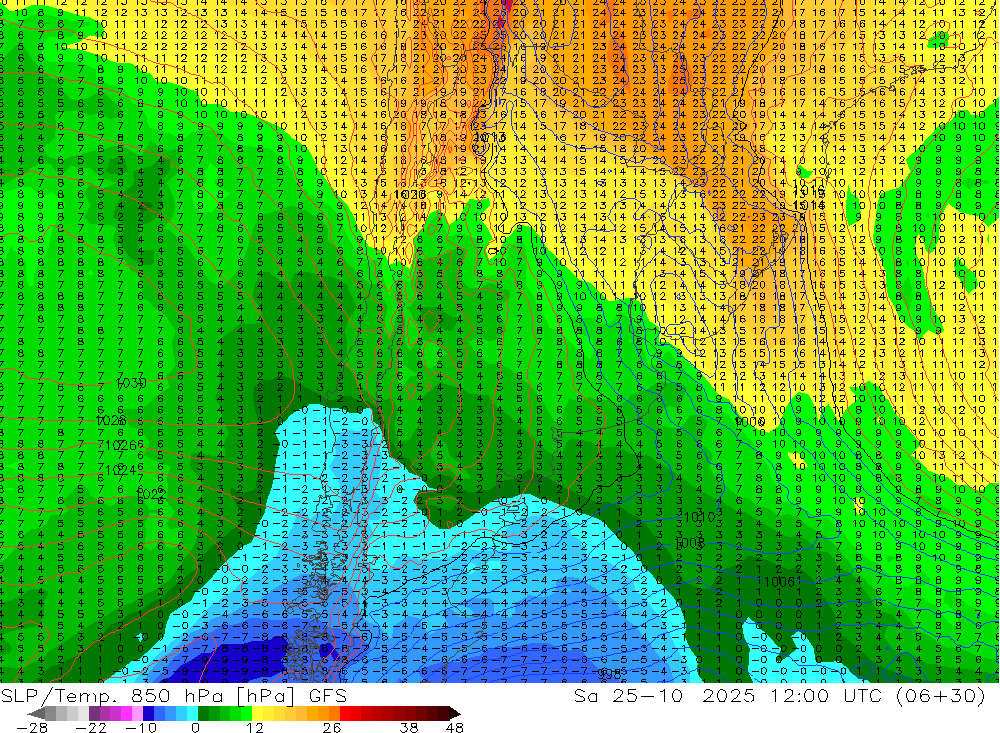Click the map title 'SLP/Temp. 850 hPa [hPa] GFS'
The image size is (1000, 733).
point(173,695)
